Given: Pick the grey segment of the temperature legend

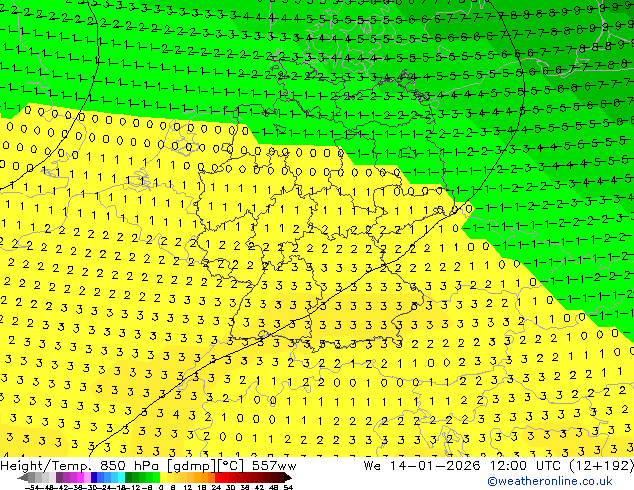Looking at the screenshot, I should point(42,478).
